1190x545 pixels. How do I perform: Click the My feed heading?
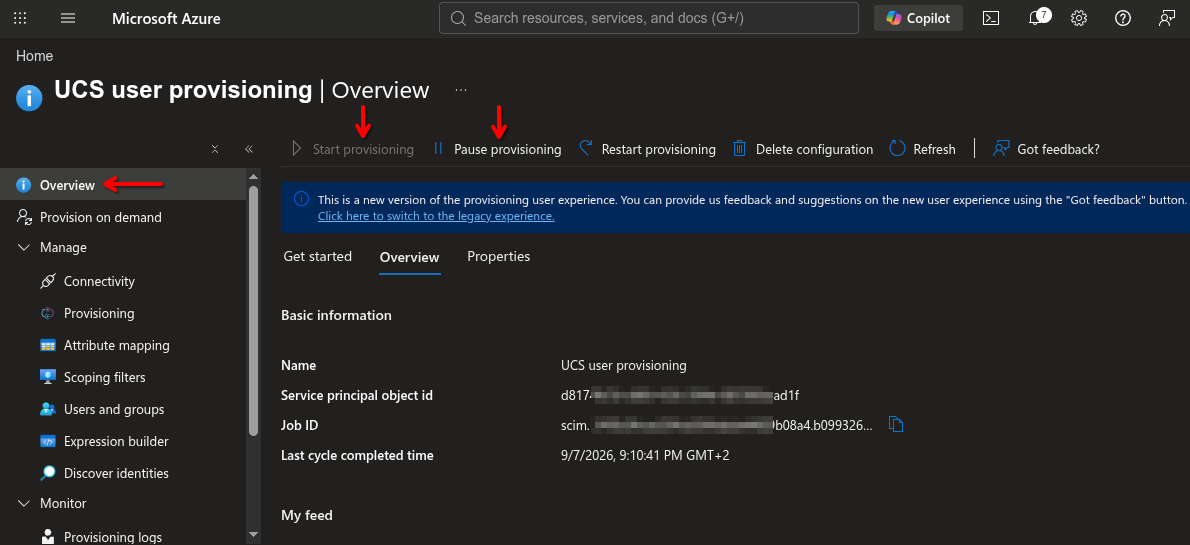click(x=307, y=515)
